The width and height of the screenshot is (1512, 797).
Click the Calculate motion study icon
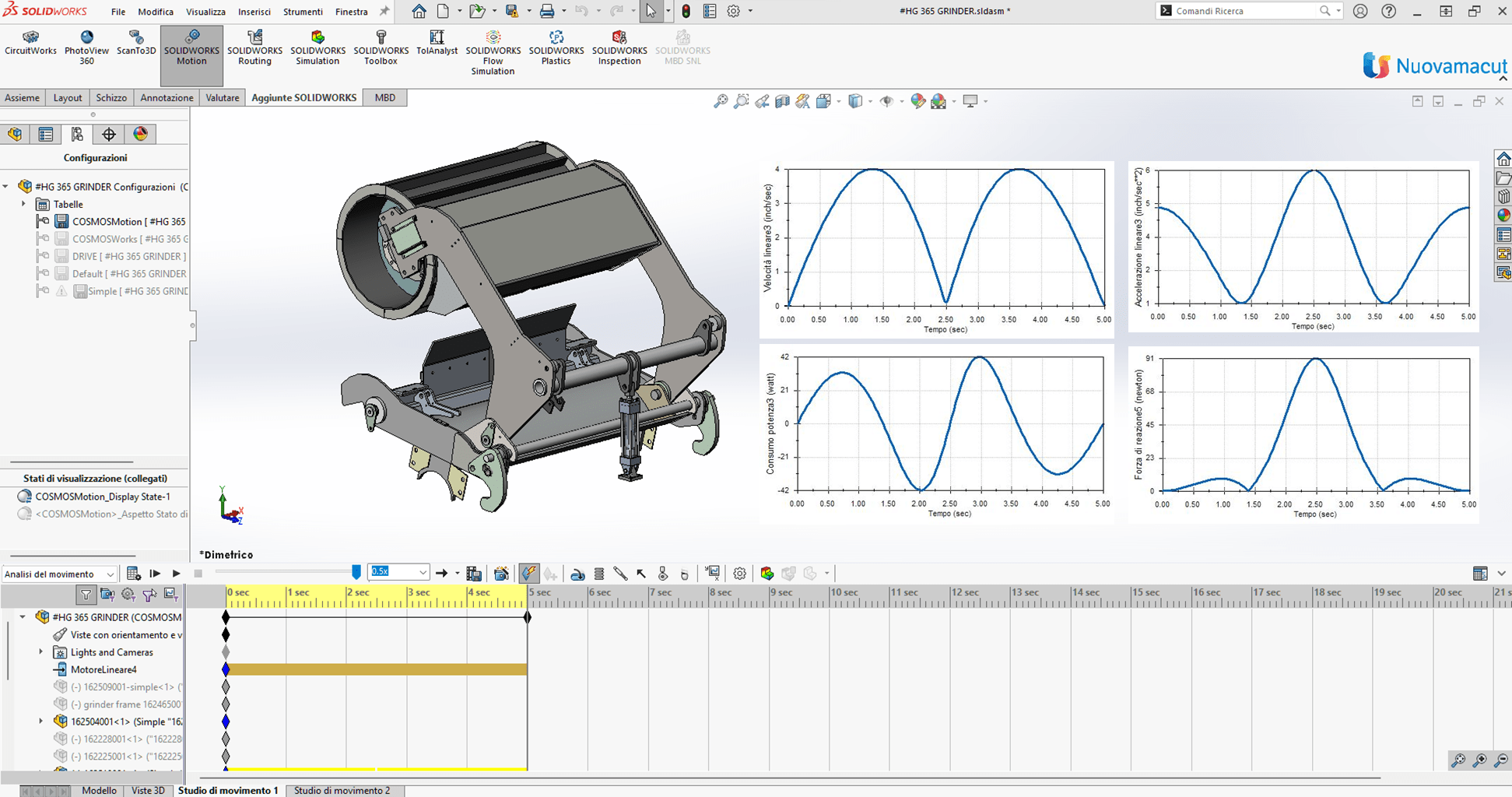coord(134,574)
